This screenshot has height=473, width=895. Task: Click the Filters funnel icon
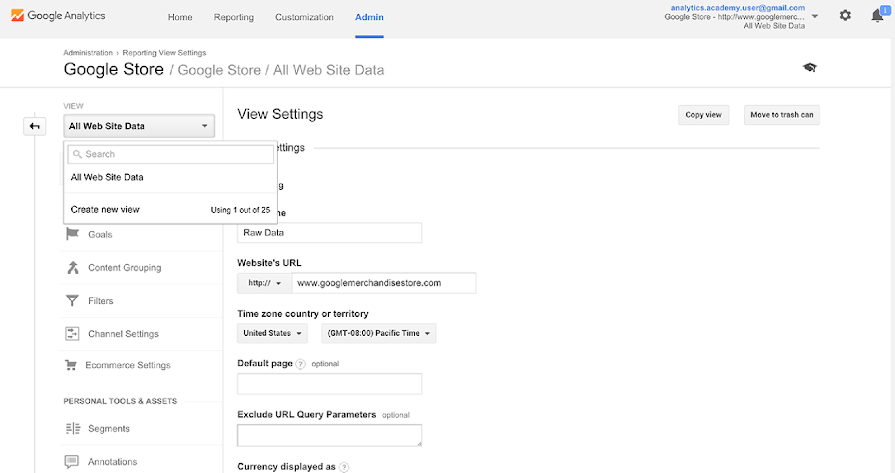pyautogui.click(x=72, y=300)
